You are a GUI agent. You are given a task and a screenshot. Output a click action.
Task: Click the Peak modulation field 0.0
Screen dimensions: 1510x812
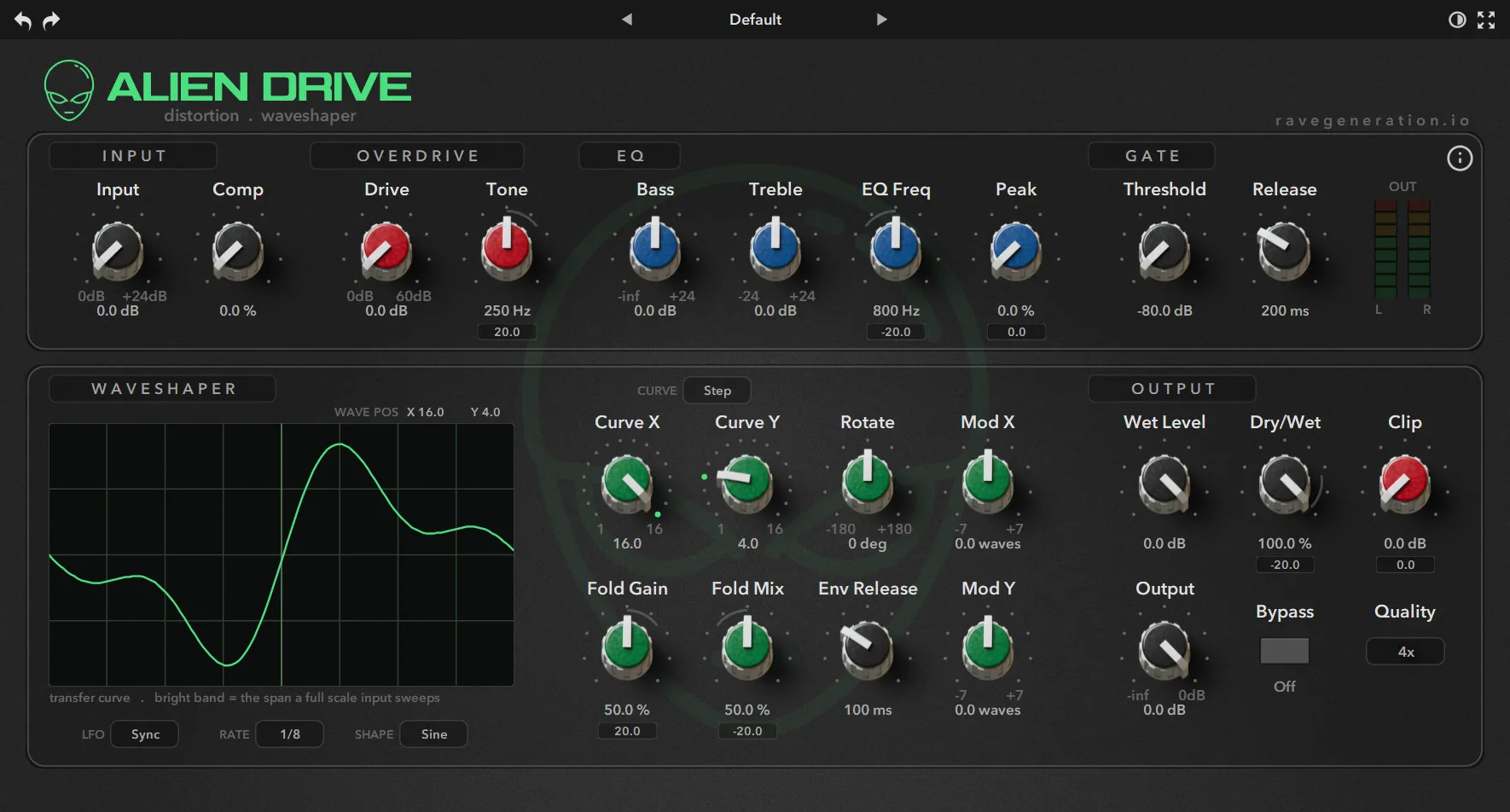click(1016, 332)
